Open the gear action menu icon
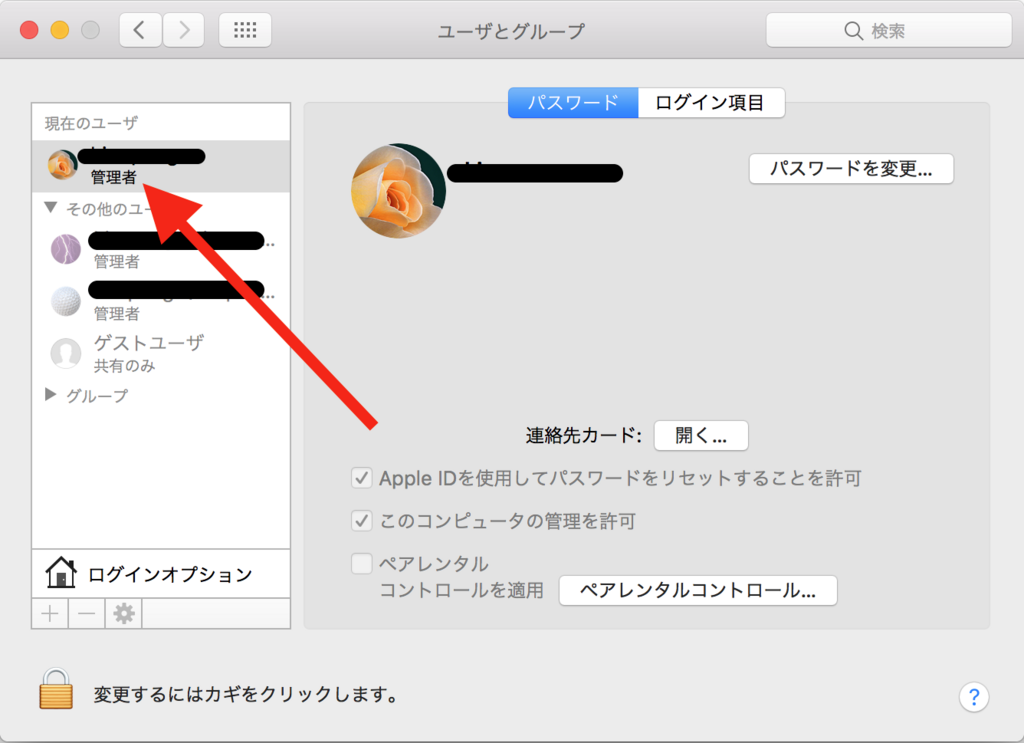Screen dimensions: 1024x743 [x=122, y=613]
